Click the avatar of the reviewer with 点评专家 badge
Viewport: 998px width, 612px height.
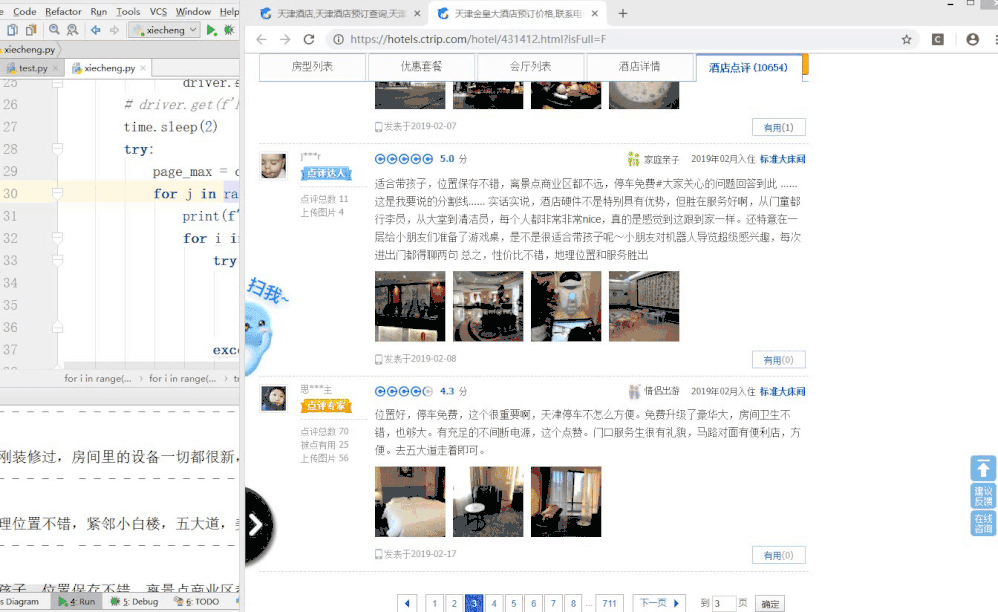(x=274, y=398)
